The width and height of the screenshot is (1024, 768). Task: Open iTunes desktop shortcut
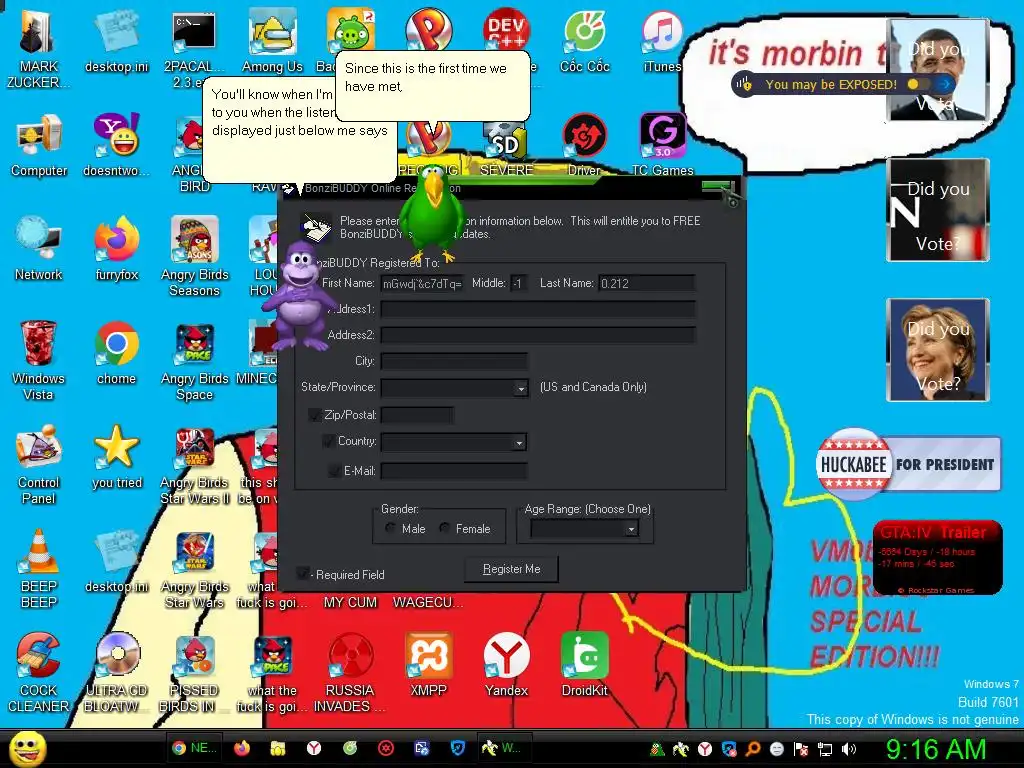(x=662, y=42)
